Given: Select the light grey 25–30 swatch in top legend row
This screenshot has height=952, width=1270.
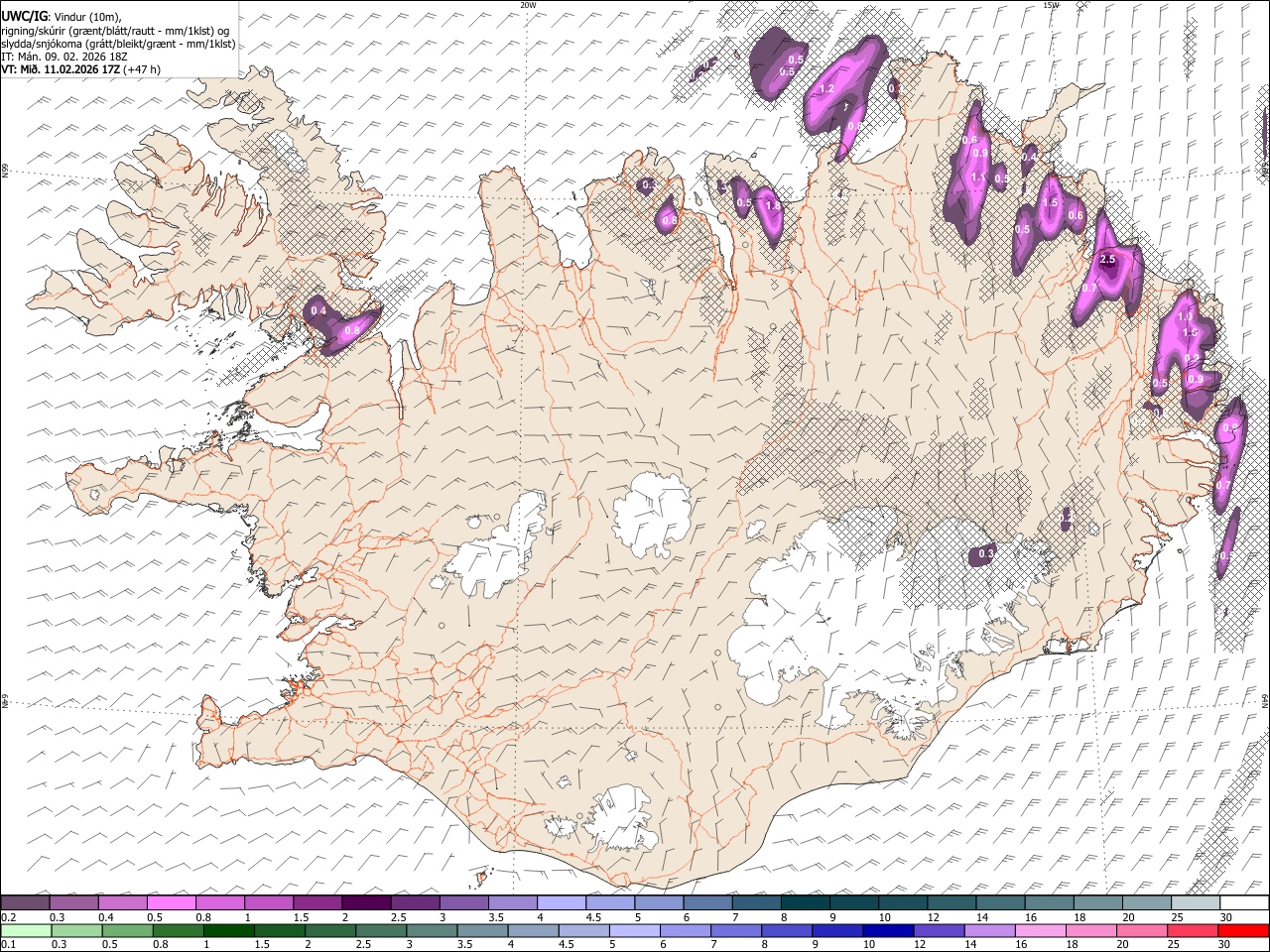Looking at the screenshot, I should pyautogui.click(x=1197, y=903).
